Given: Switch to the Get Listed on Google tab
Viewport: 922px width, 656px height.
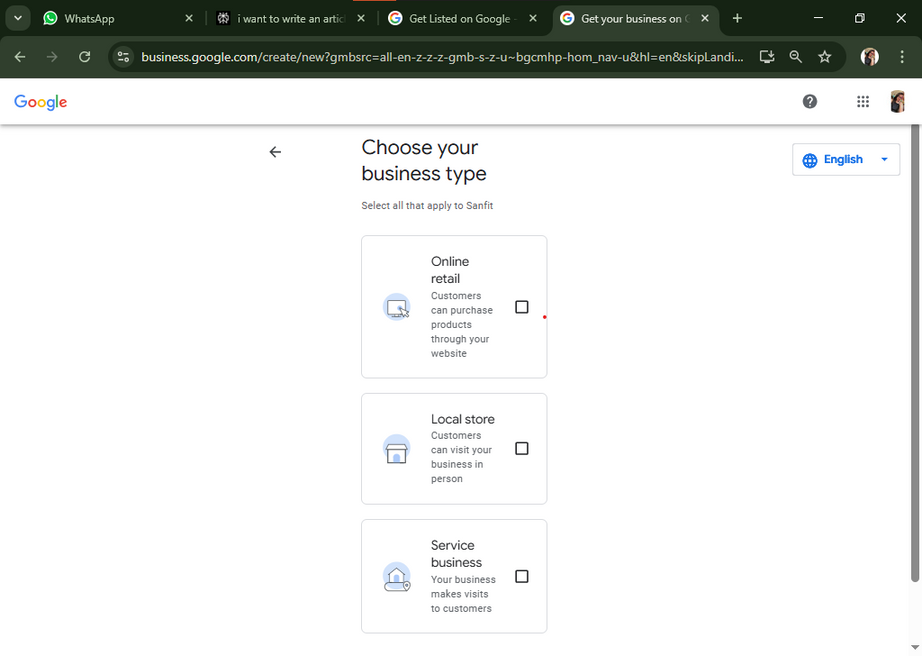Looking at the screenshot, I should (458, 18).
